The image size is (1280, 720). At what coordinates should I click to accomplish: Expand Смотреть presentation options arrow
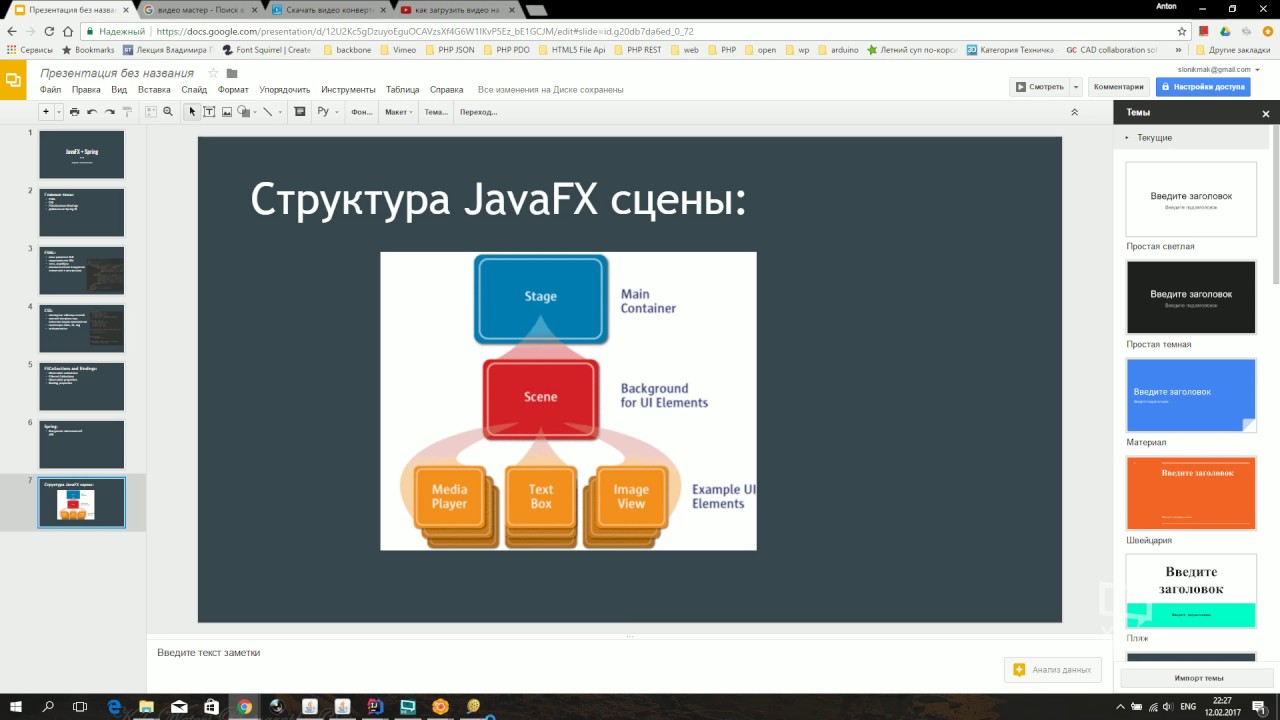(1076, 87)
